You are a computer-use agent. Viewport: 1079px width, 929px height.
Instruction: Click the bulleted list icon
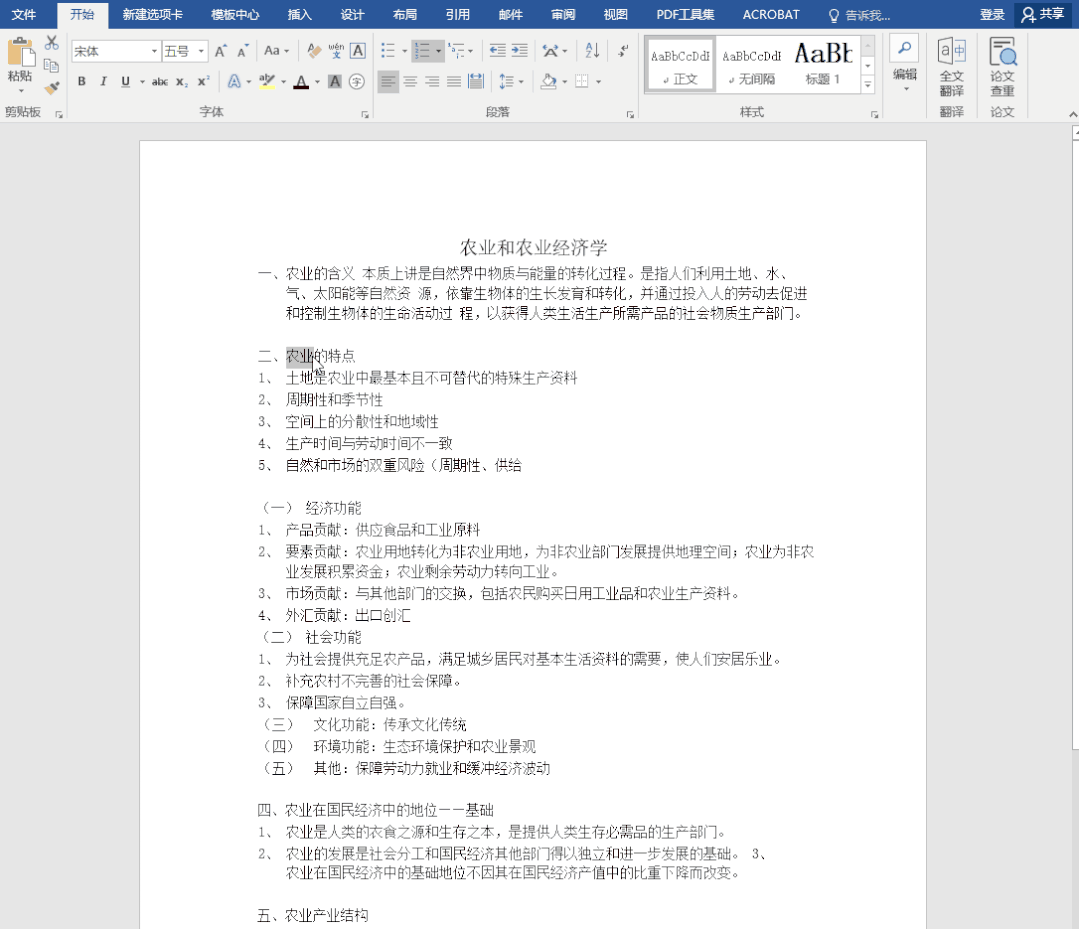point(388,50)
